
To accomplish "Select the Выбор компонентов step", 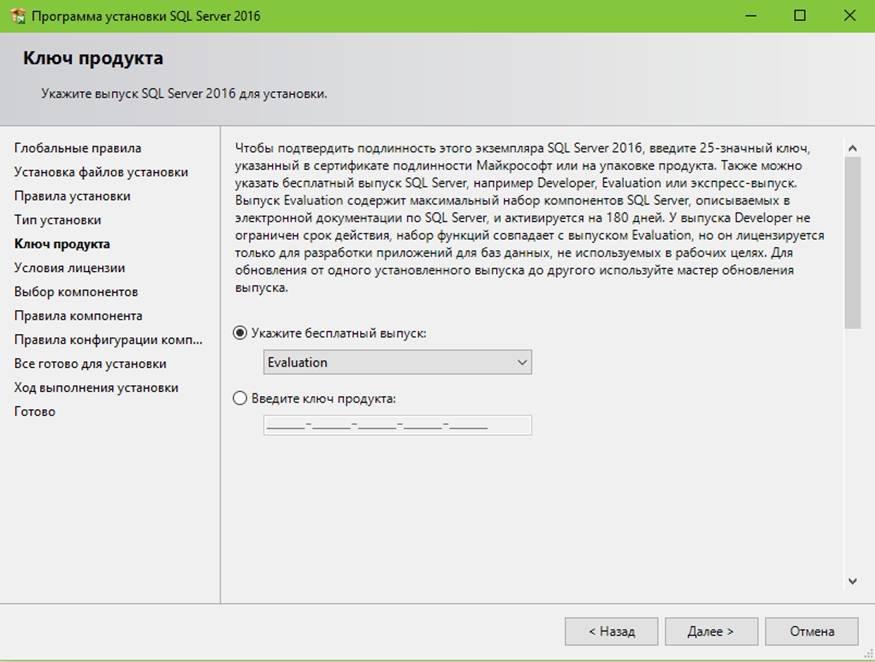I will click(x=76, y=292).
